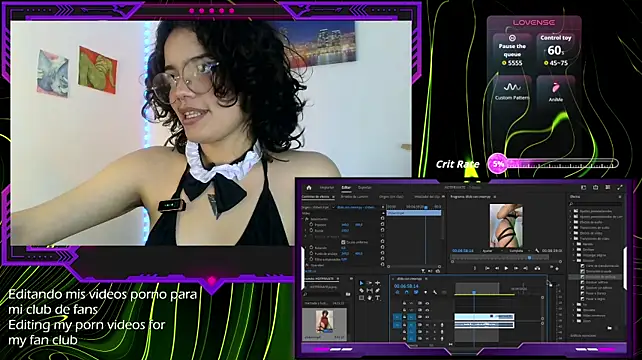Go to Out point in Program Monitor

(526, 268)
